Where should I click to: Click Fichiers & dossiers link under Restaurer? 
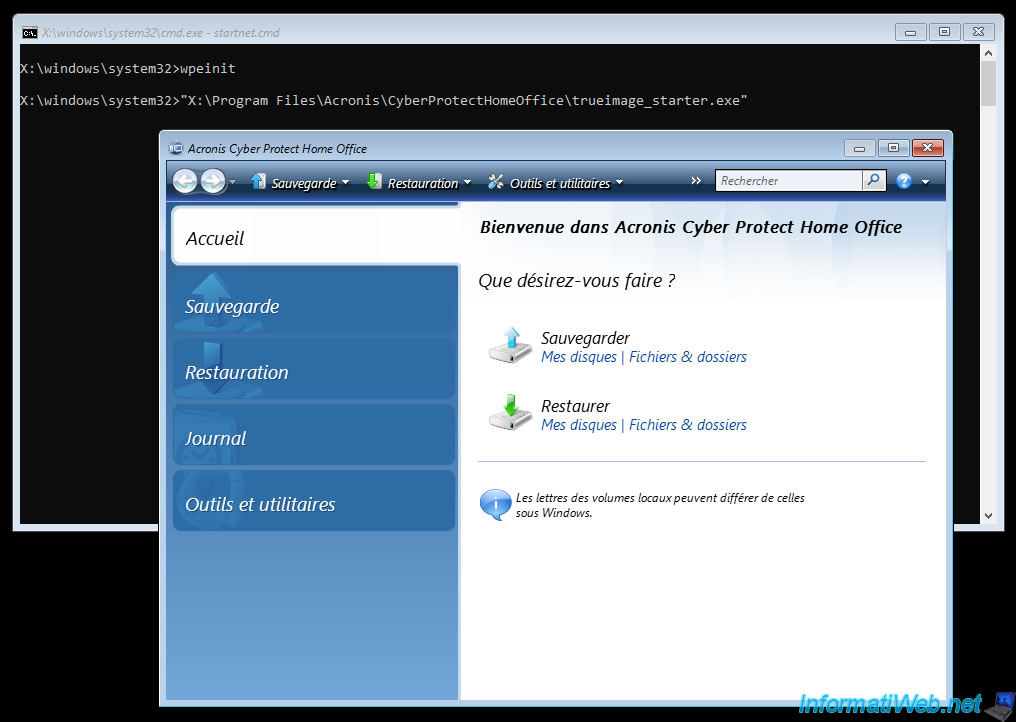click(688, 425)
